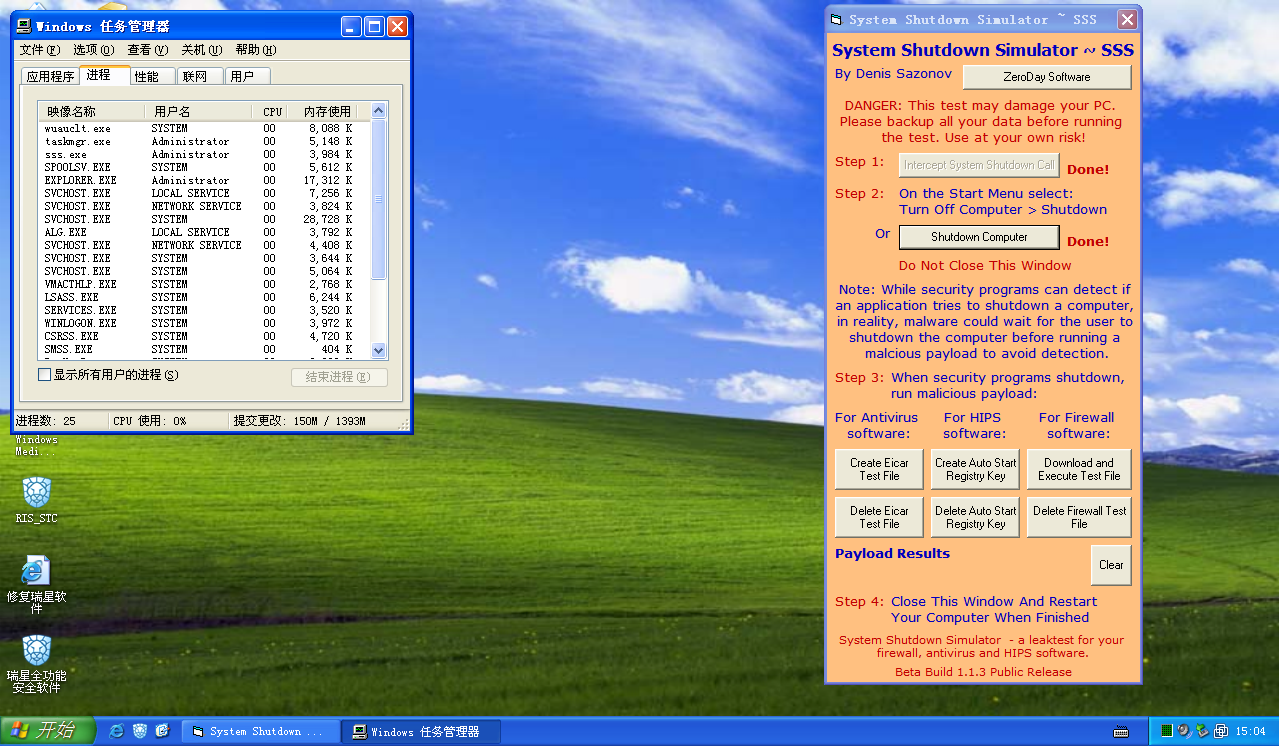Screen dimensions: 1279x746
Task: Launch Internet Explorer from Quick Launch
Action: [x=117, y=731]
